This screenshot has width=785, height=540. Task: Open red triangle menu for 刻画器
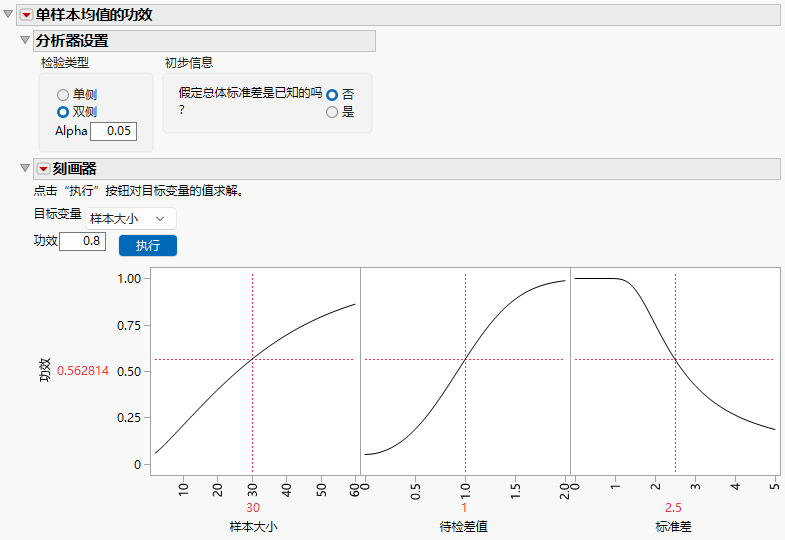click(44, 169)
